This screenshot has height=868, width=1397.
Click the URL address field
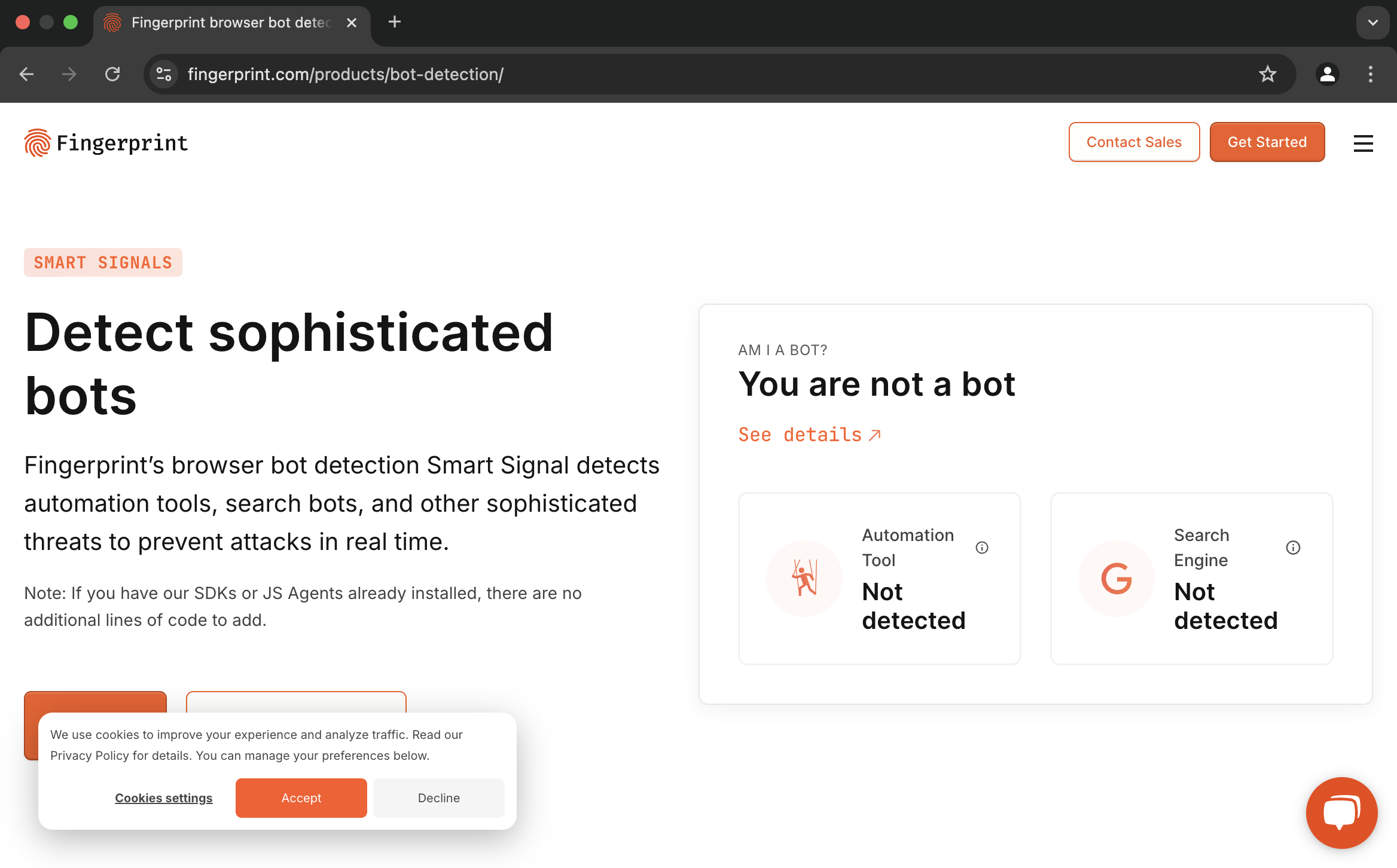(658, 74)
